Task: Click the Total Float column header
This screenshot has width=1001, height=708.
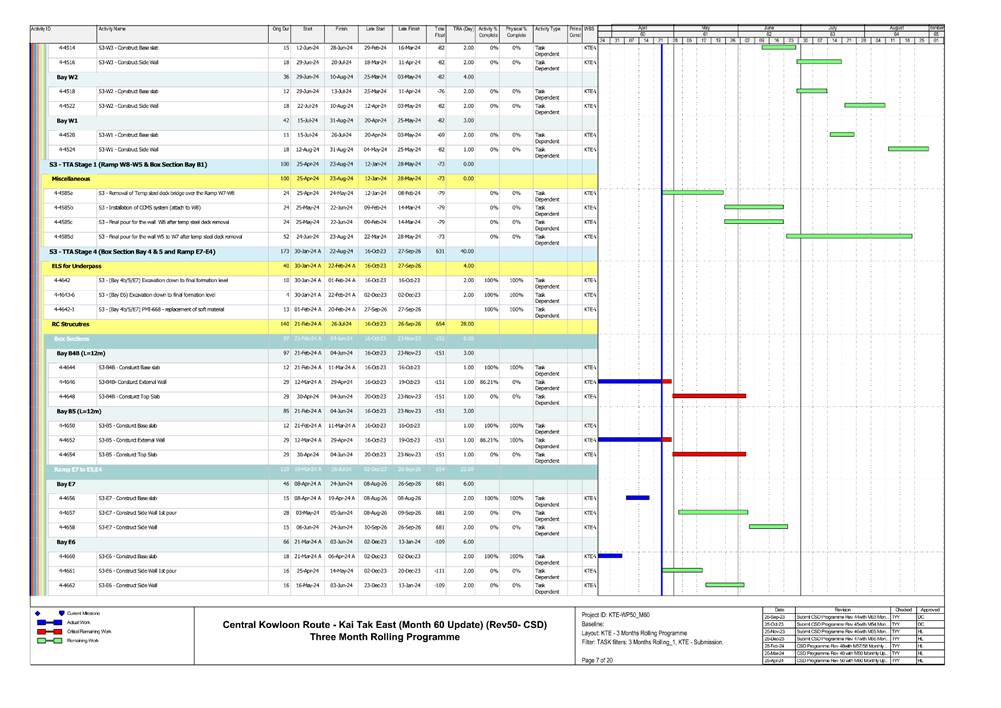Action: [x=441, y=32]
